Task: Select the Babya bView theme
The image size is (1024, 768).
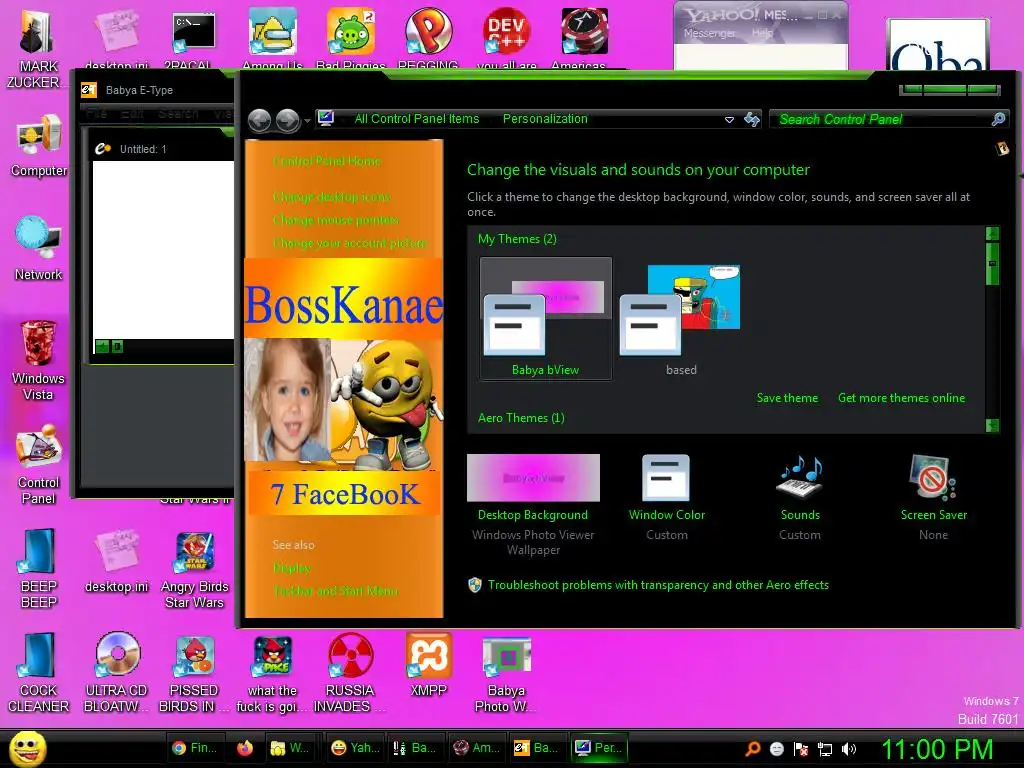Action: [546, 319]
